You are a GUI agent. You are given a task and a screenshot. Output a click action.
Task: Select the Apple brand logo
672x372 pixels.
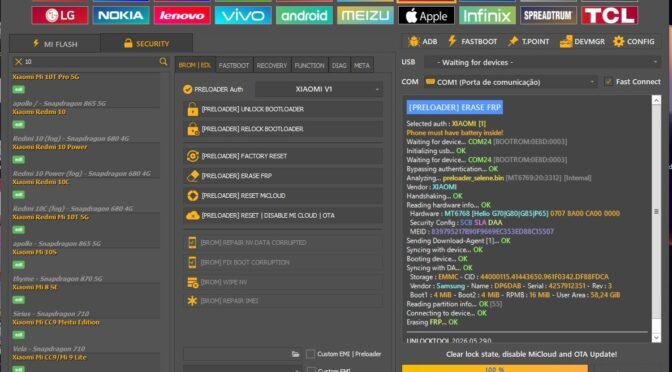426,16
